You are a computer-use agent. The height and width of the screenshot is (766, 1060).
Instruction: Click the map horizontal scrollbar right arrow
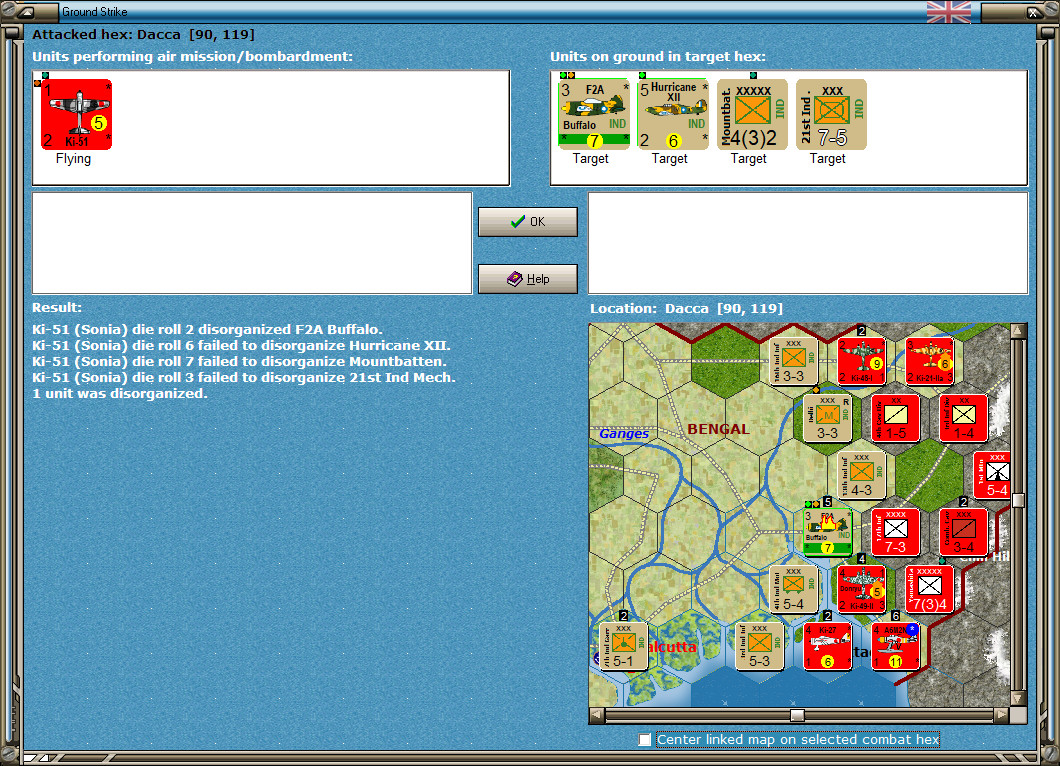1002,715
